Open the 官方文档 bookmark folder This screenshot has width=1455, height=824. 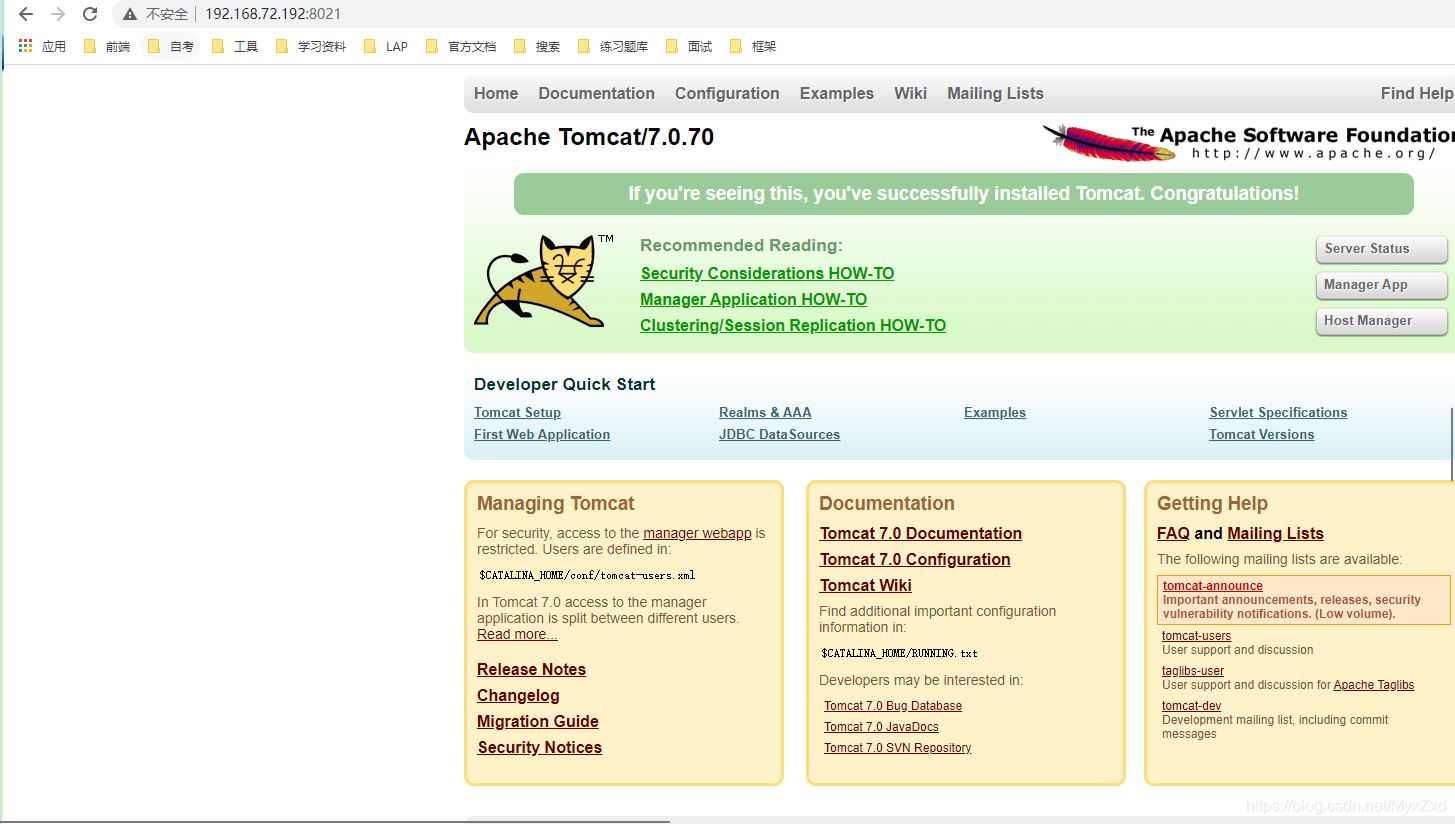click(x=461, y=46)
